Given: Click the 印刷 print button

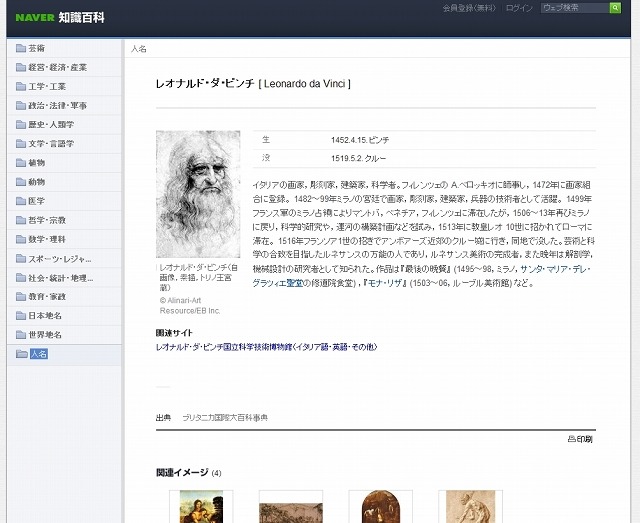Looking at the screenshot, I should click(x=580, y=439).
